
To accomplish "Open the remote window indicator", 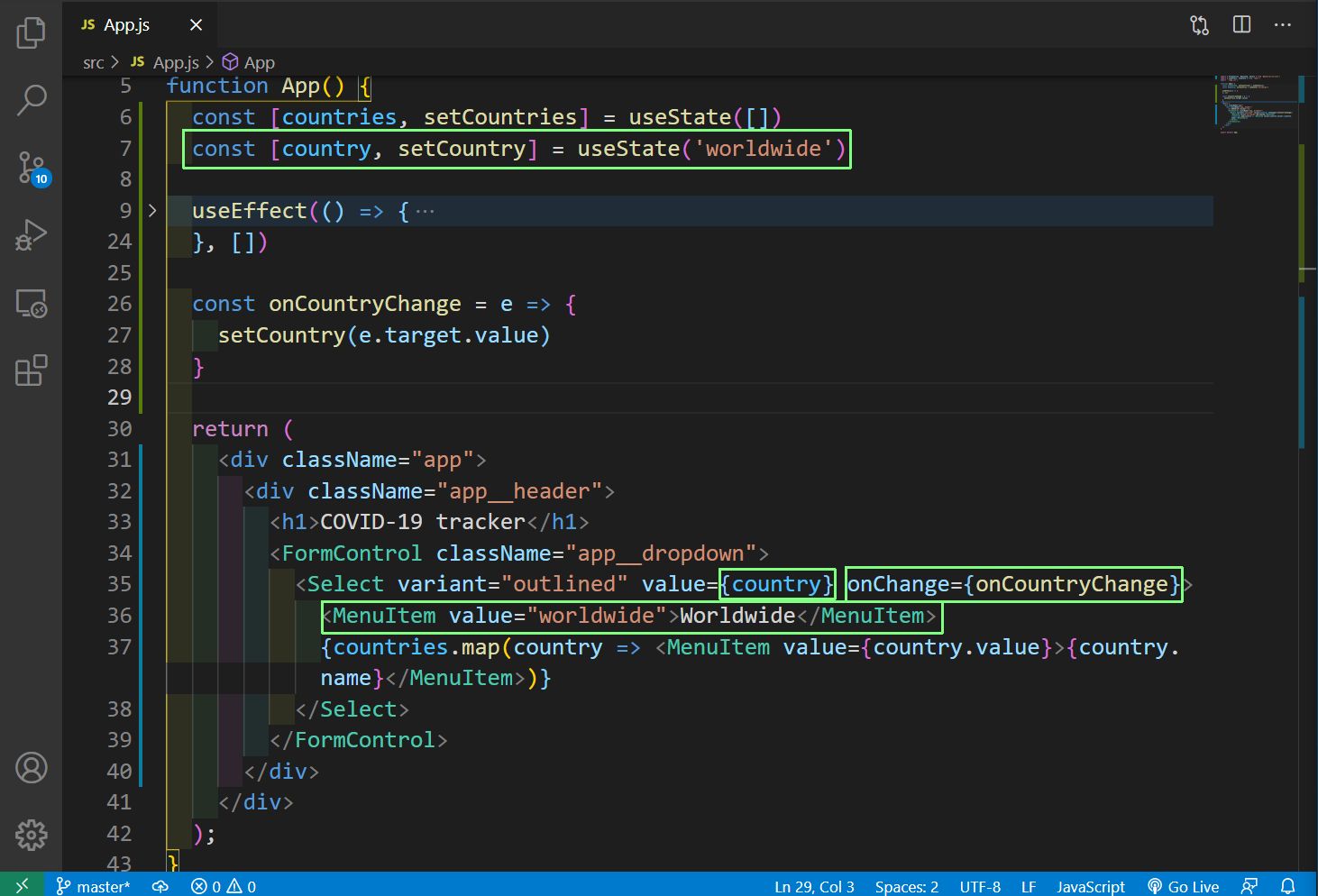I will tap(22, 885).
